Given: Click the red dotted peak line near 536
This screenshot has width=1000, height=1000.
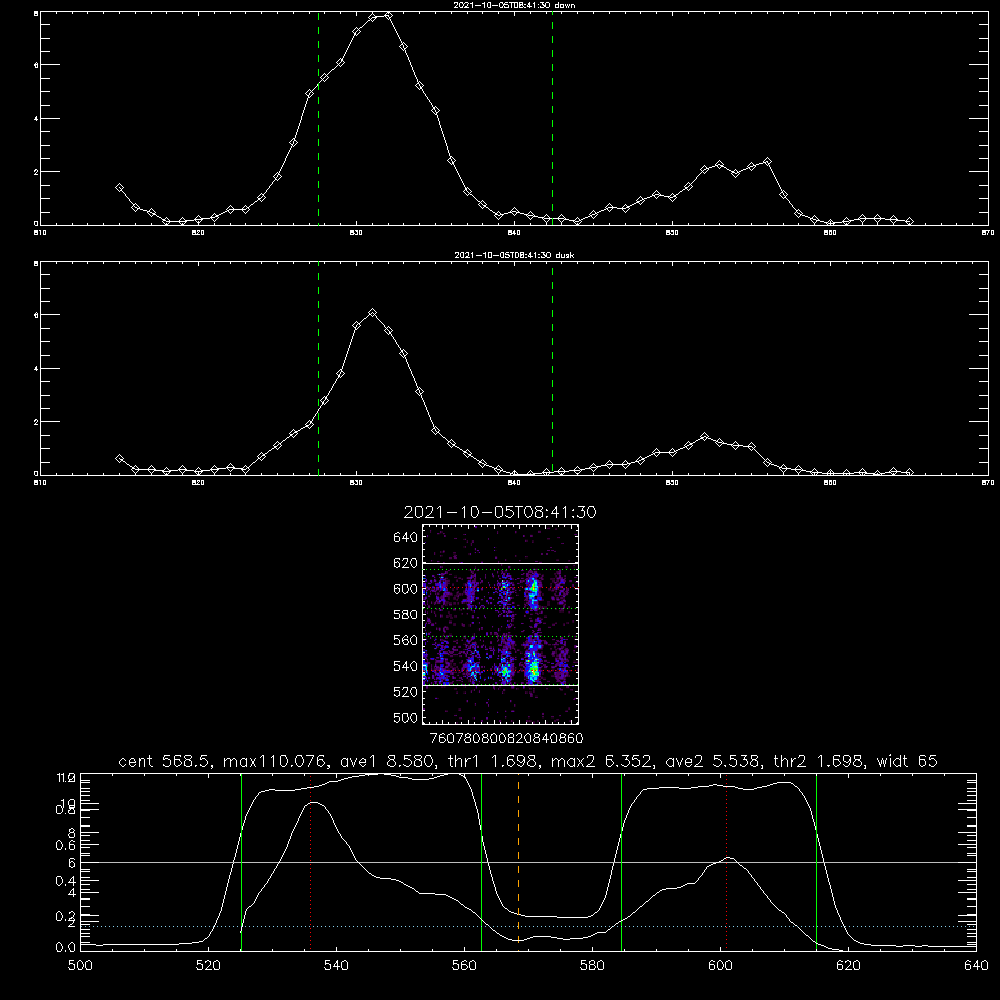Looking at the screenshot, I should pos(311,861).
